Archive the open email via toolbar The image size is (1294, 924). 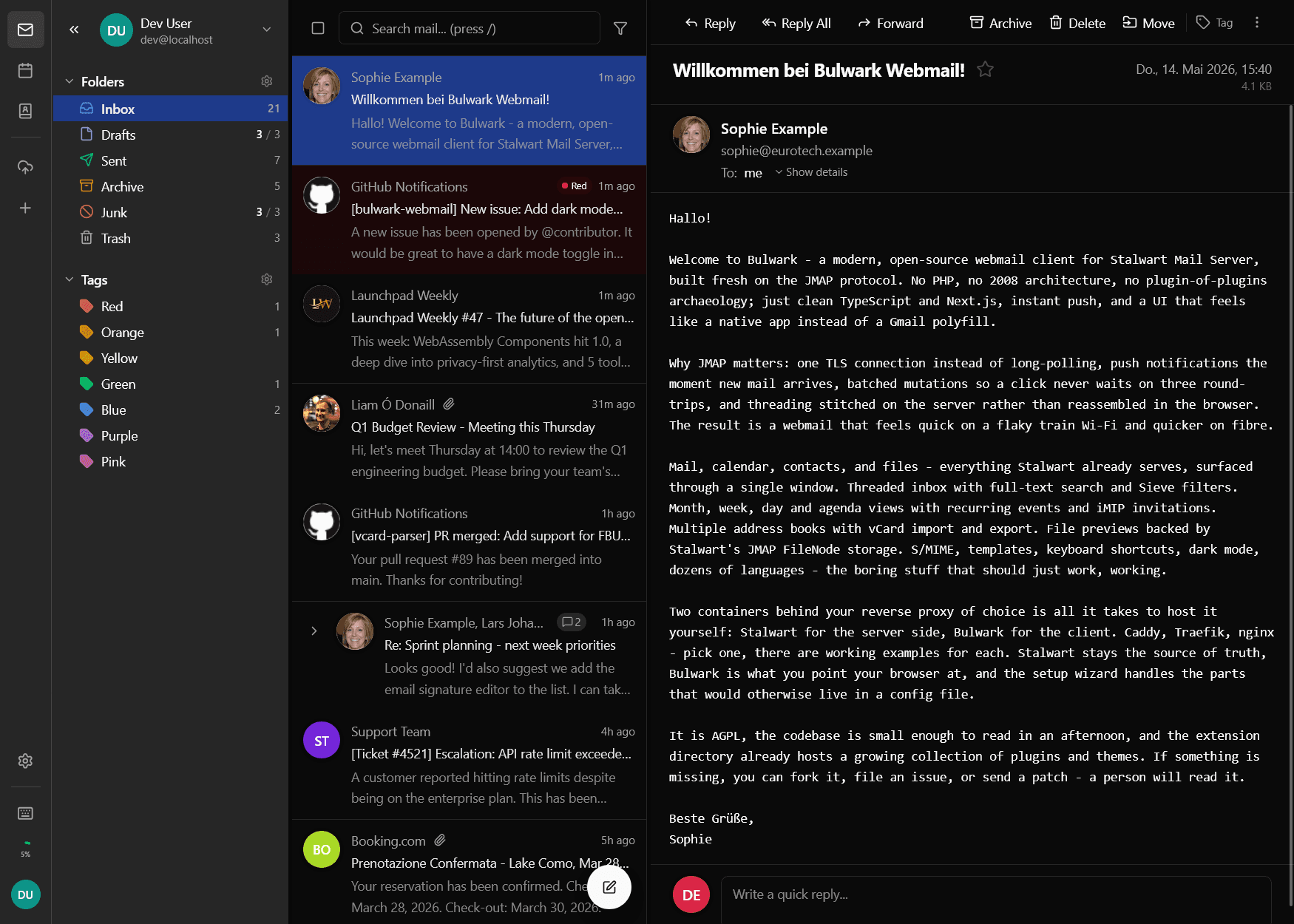click(x=1000, y=23)
